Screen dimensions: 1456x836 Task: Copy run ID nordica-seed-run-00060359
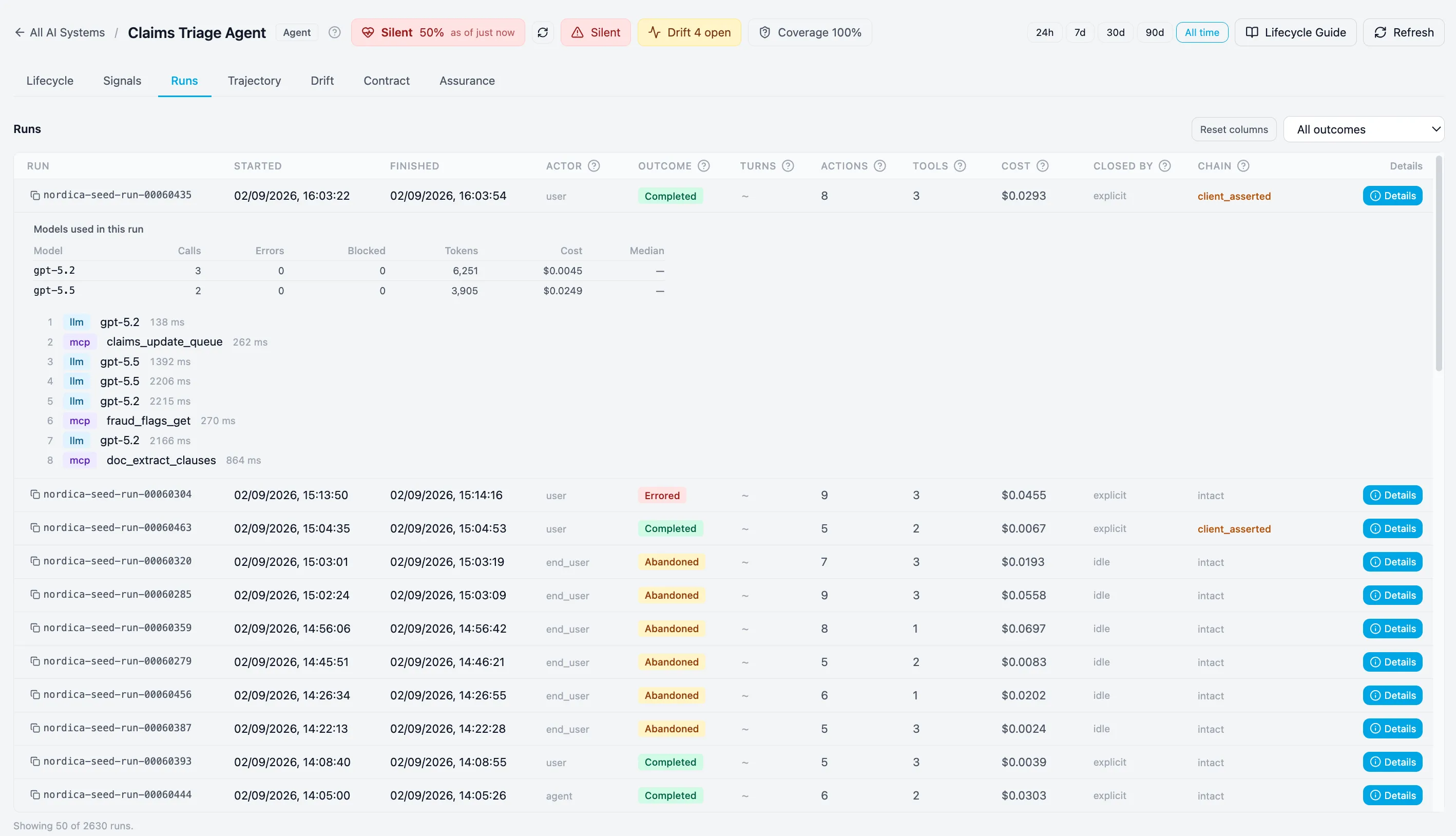coord(35,628)
